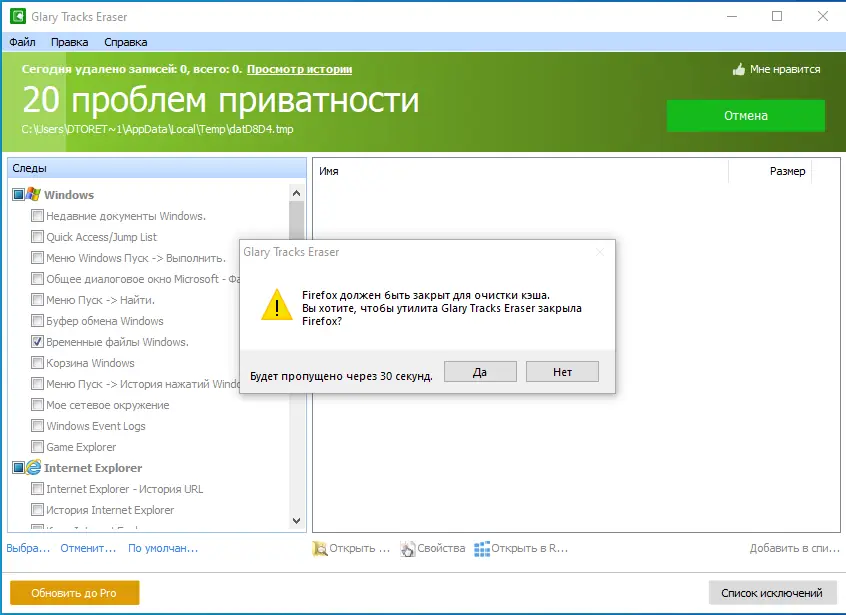
Task: Click the Выбра… link below the tree
Action: click(x=28, y=548)
